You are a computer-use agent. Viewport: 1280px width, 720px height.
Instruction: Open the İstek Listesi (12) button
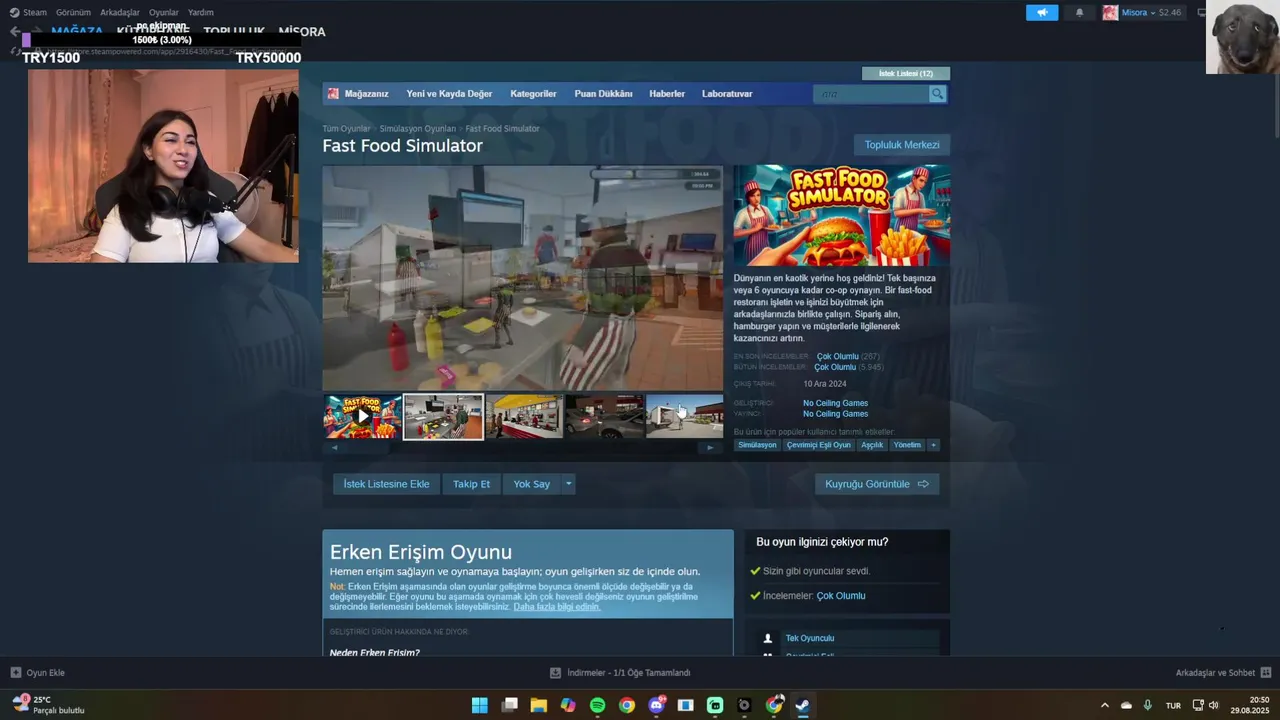pyautogui.click(x=906, y=73)
